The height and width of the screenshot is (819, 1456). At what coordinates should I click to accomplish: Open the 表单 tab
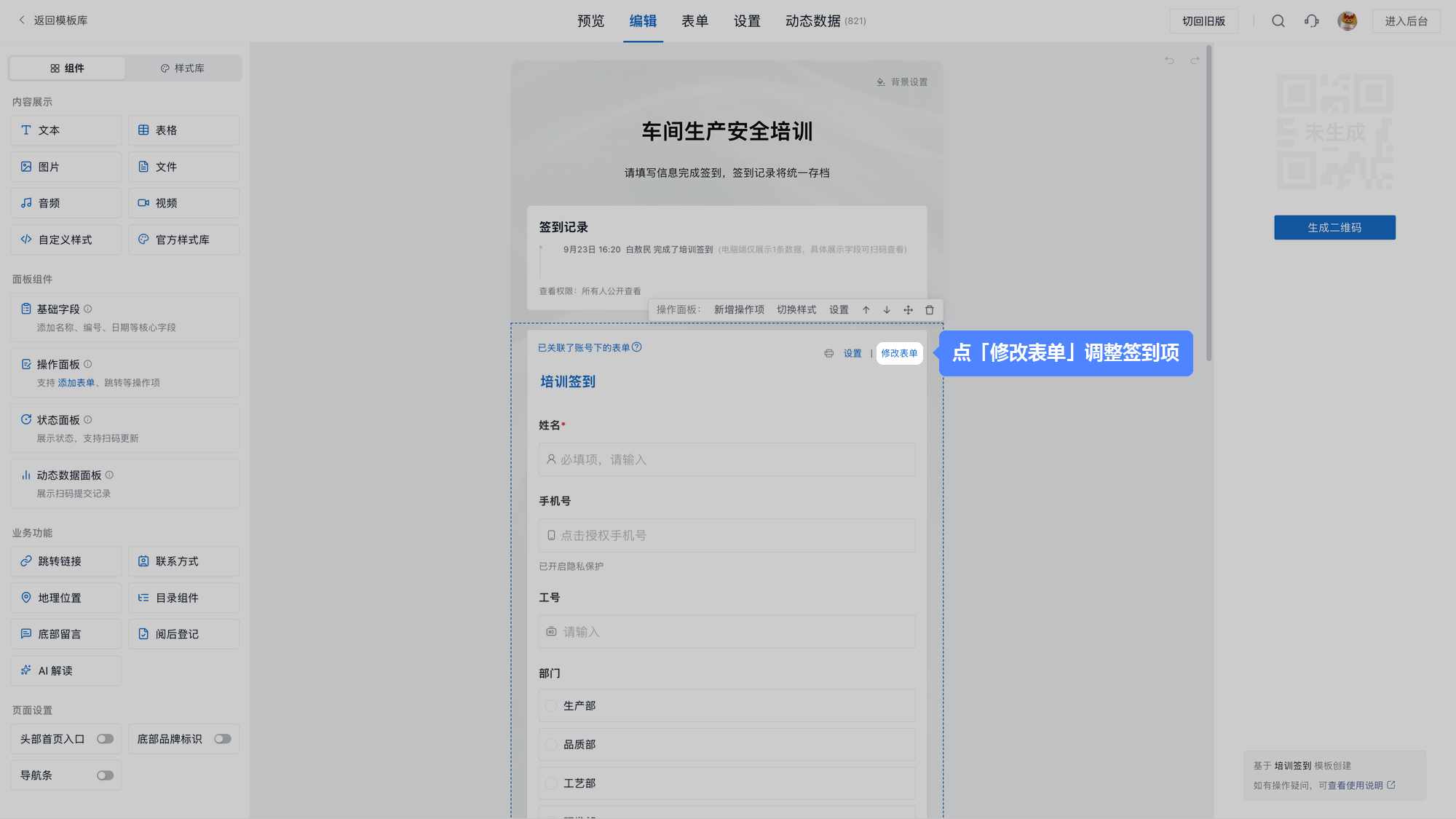pyautogui.click(x=695, y=21)
